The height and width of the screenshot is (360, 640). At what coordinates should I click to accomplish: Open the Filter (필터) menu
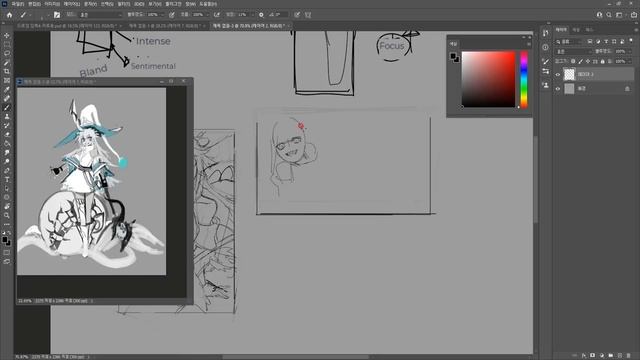pyautogui.click(x=124, y=4)
